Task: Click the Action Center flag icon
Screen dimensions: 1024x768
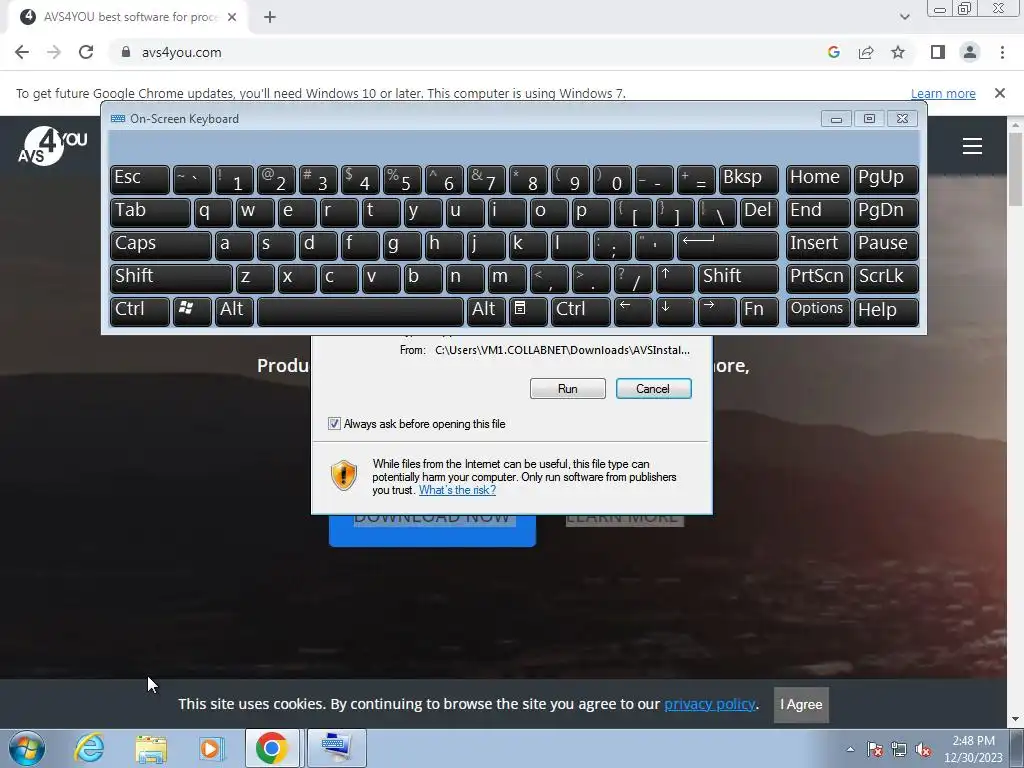Action: (x=874, y=749)
